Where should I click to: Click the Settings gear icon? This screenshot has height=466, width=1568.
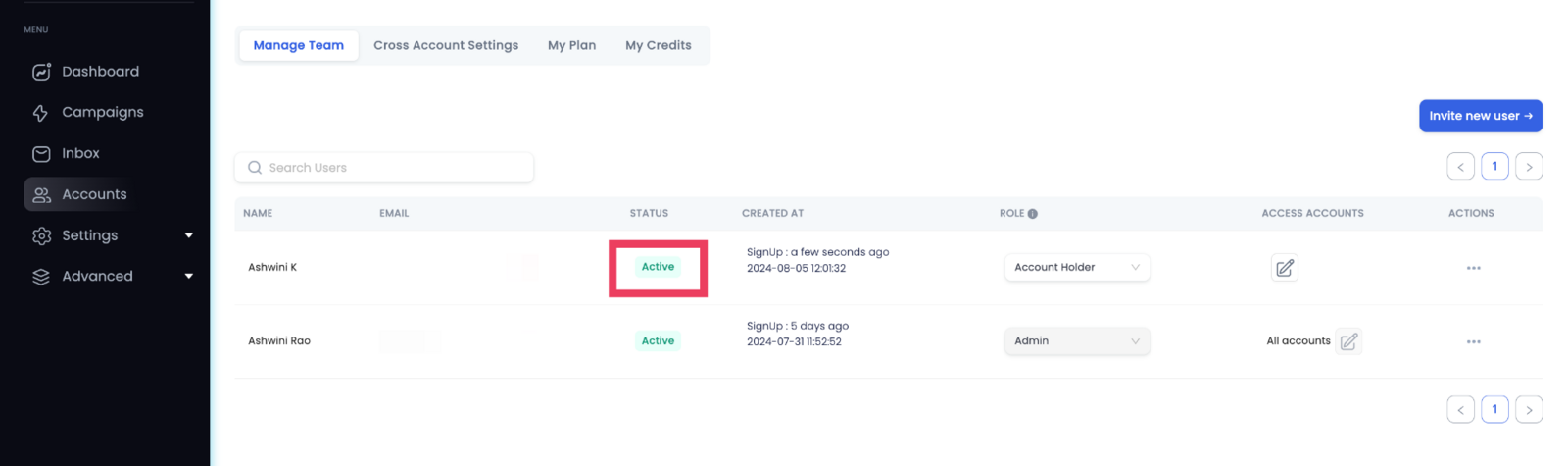41,236
